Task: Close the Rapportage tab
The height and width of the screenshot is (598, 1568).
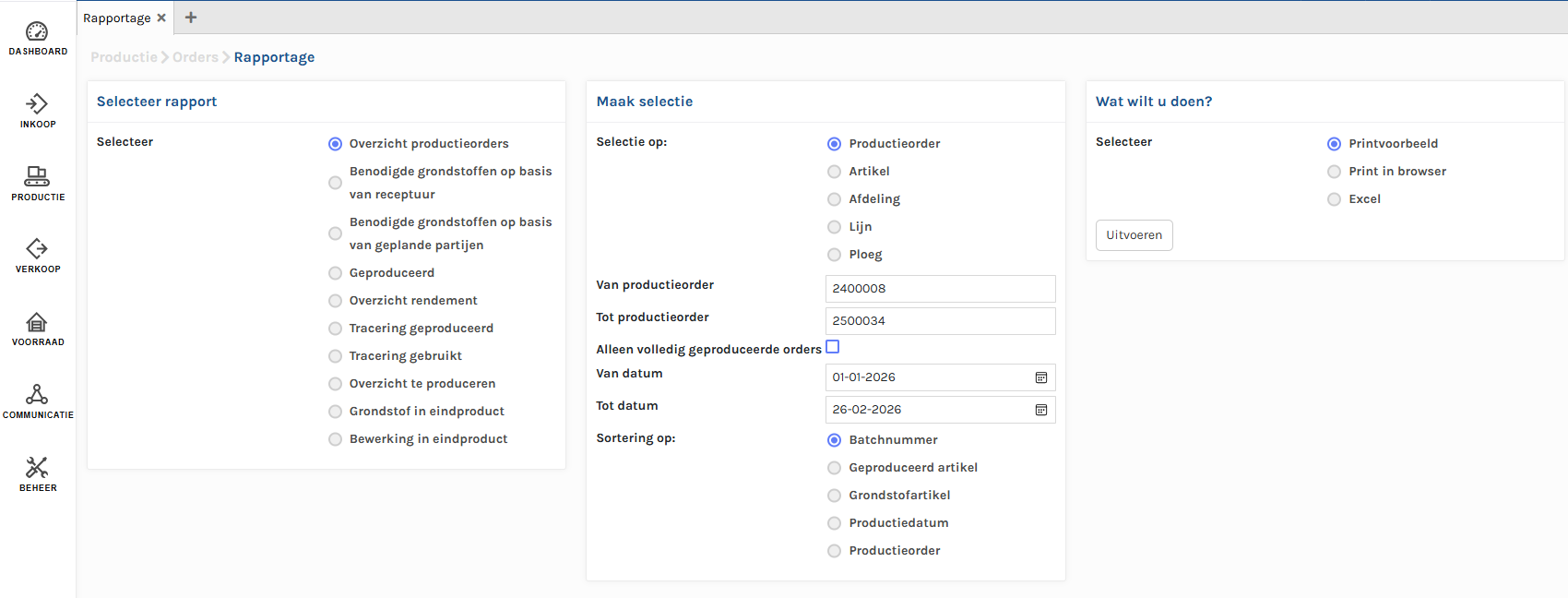Action: [x=161, y=18]
